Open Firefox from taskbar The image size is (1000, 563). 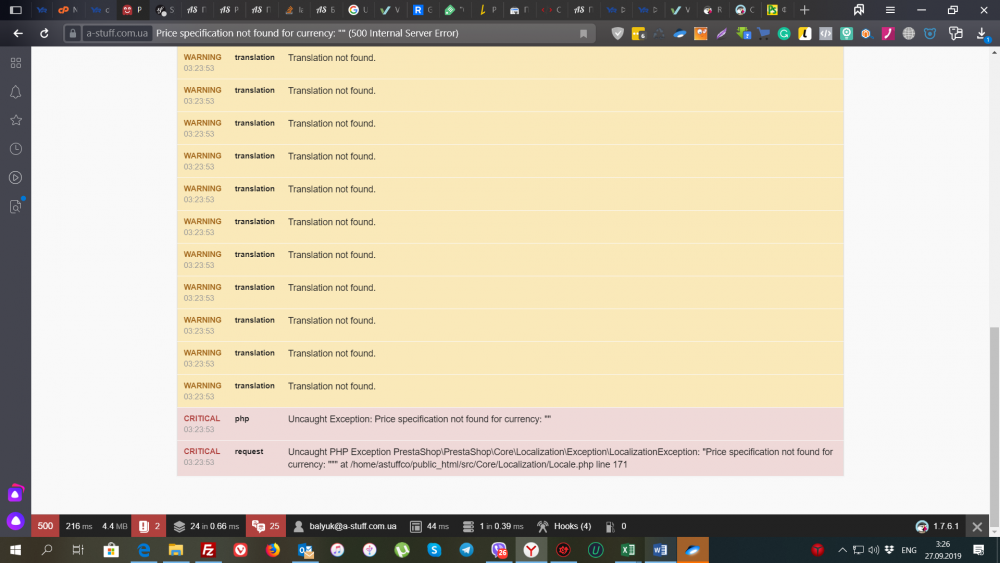click(272, 550)
